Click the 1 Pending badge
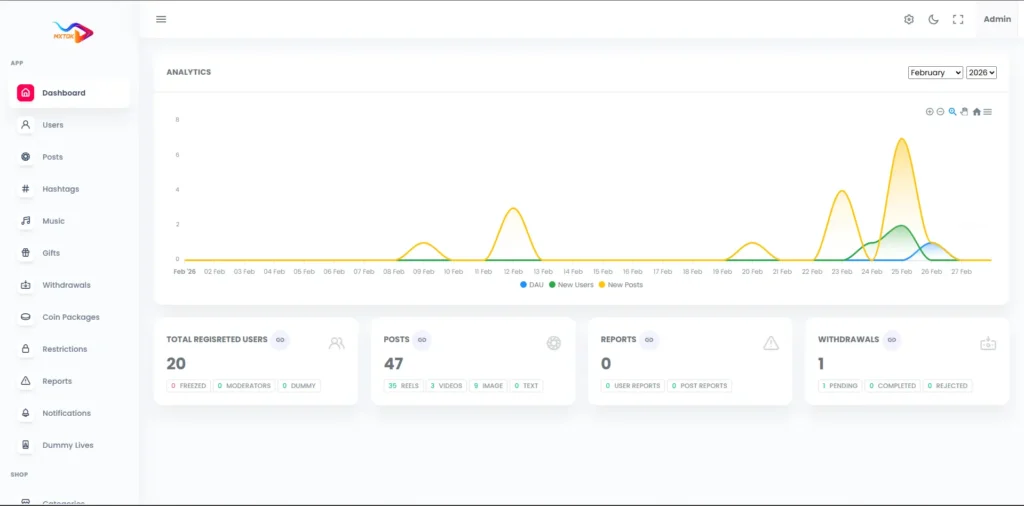The height and width of the screenshot is (506, 1024). [840, 386]
